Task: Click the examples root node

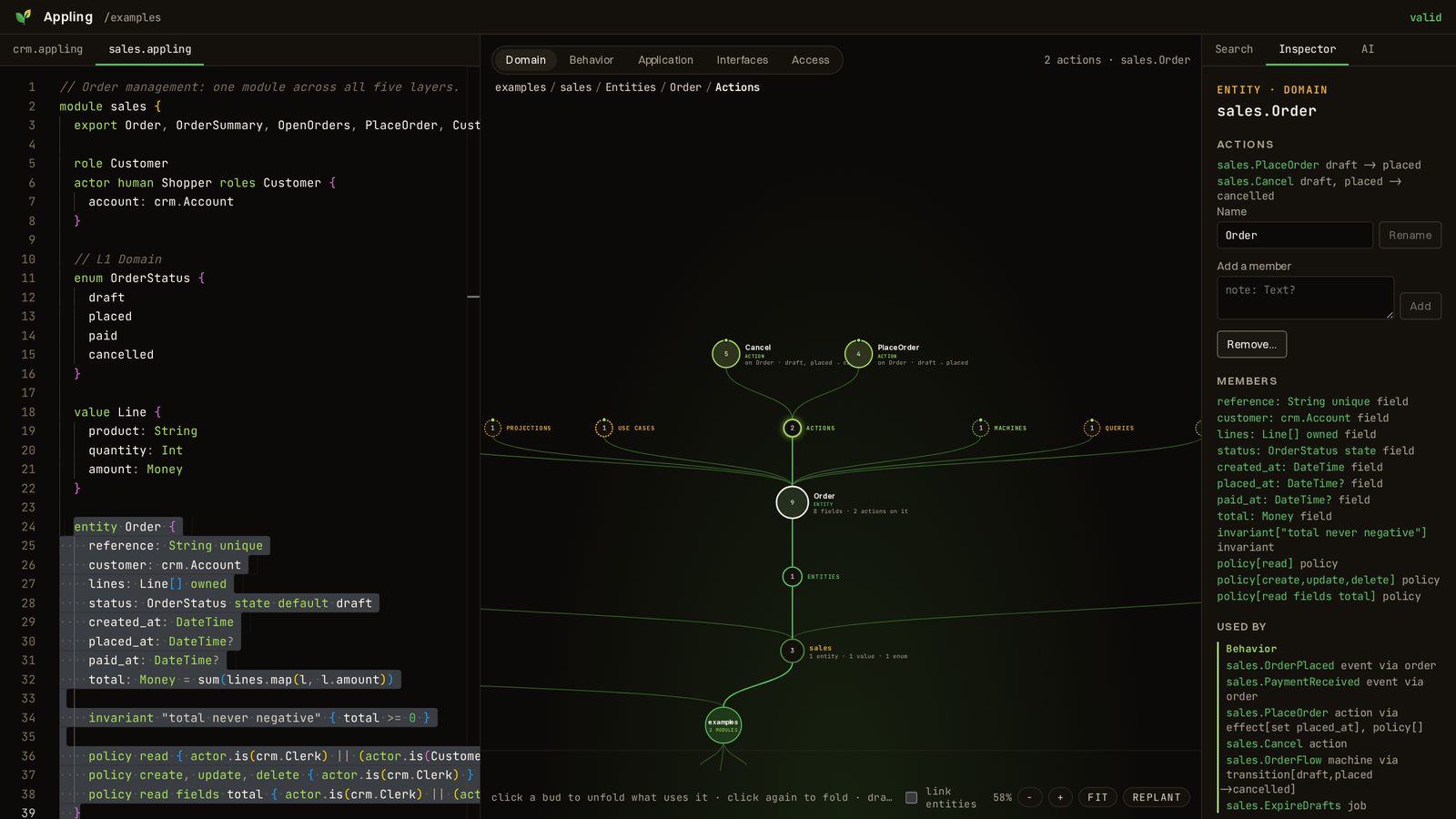Action: click(723, 725)
